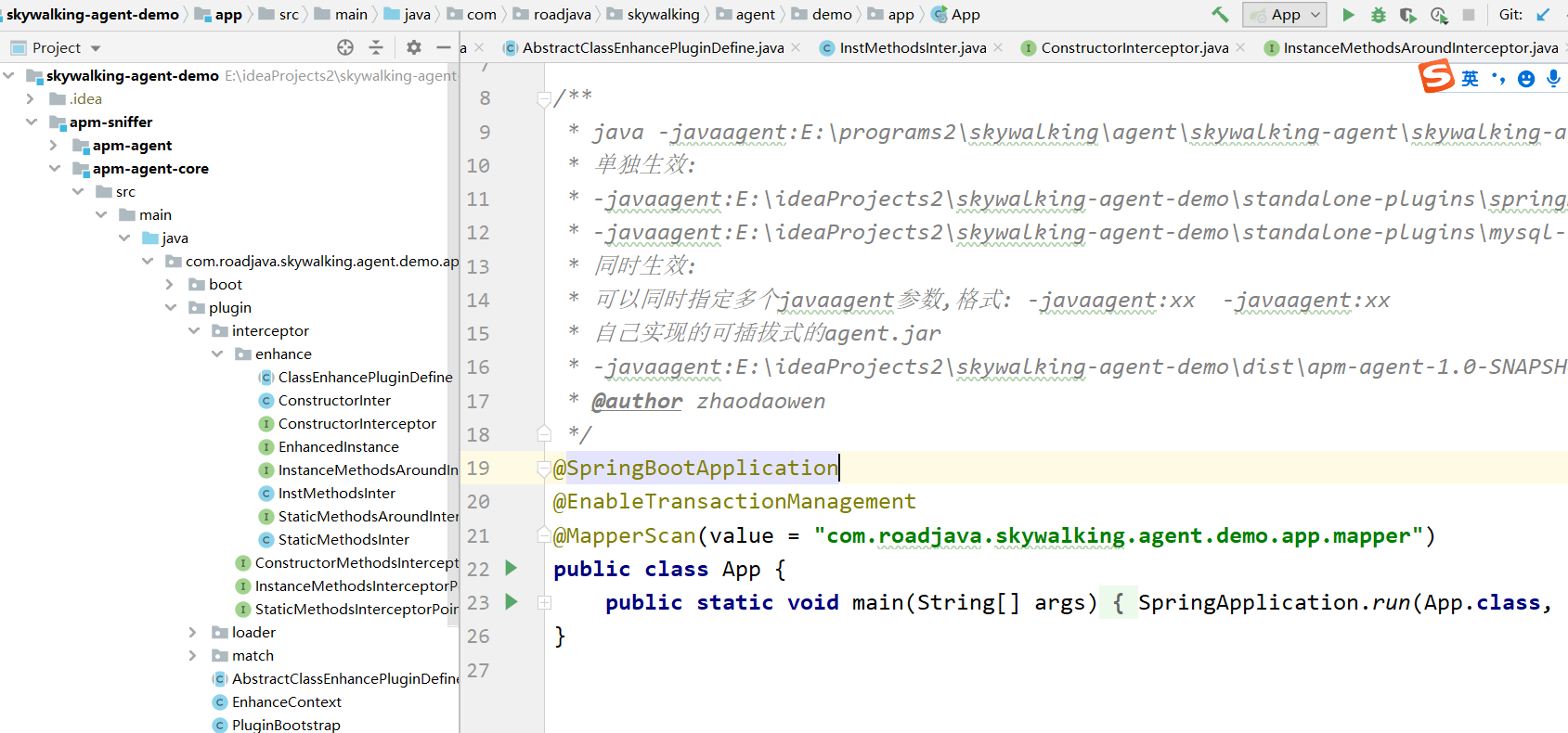Click the mapper package string in @MapperScan
Screen dimensions: 1568x733
1119,535
